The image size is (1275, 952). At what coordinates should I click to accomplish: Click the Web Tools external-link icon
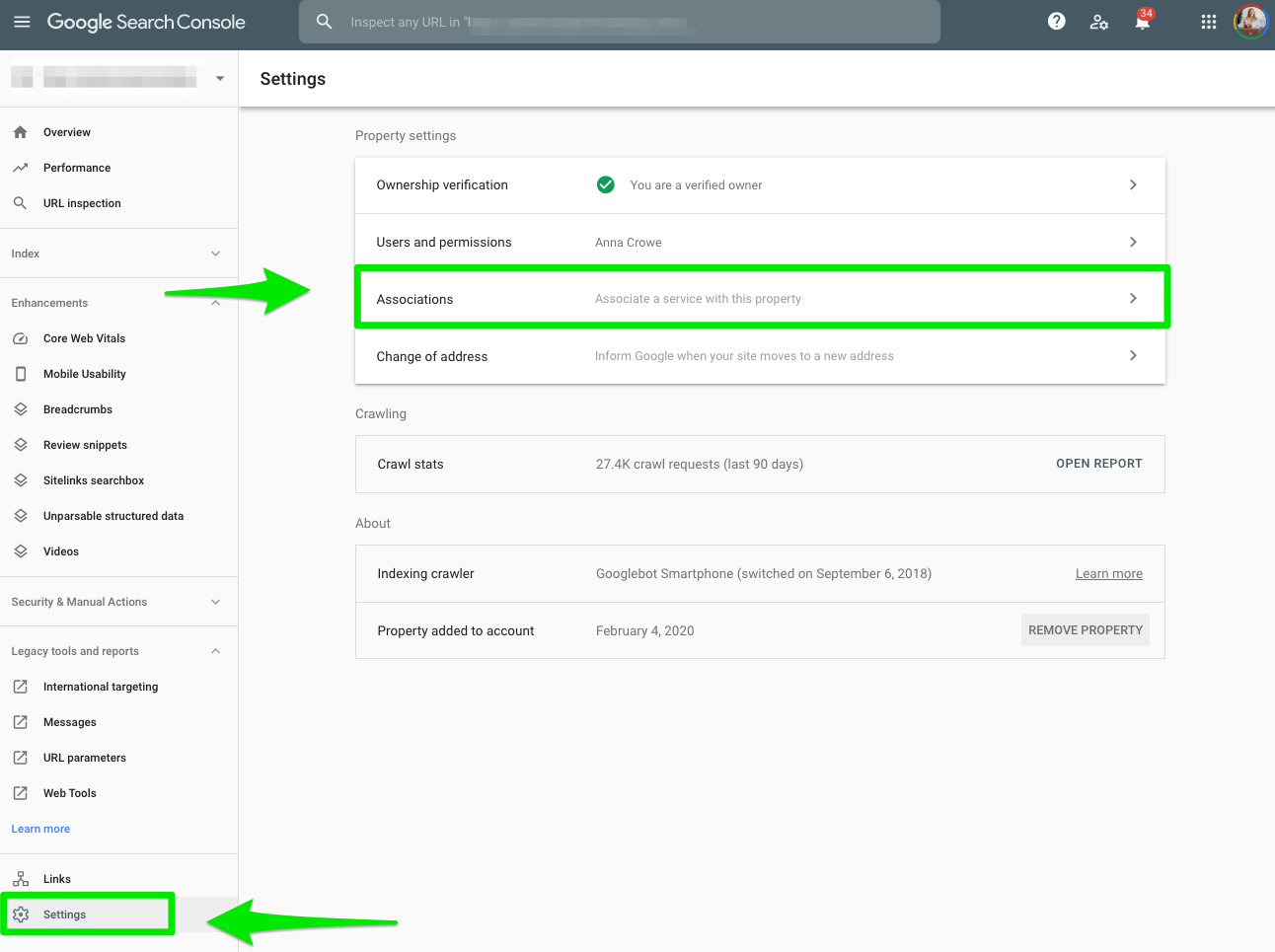21,793
